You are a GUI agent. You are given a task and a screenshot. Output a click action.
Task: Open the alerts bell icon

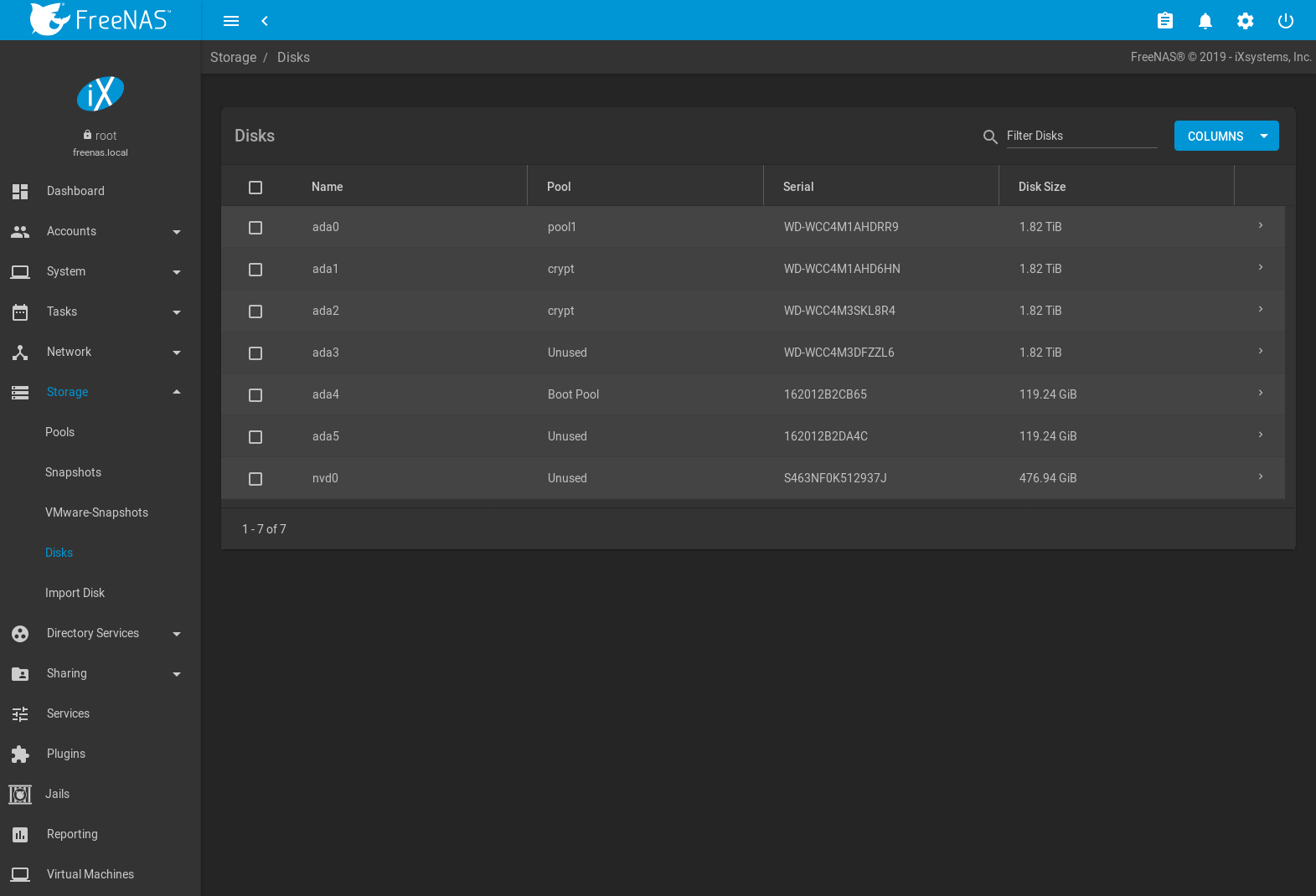point(1205,21)
